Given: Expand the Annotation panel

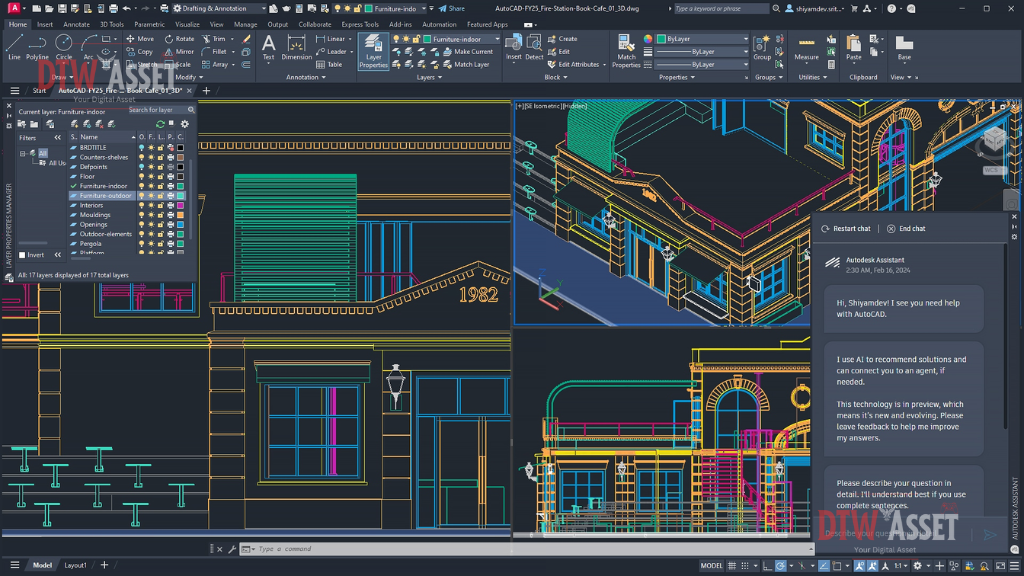Looking at the screenshot, I should pos(306,77).
